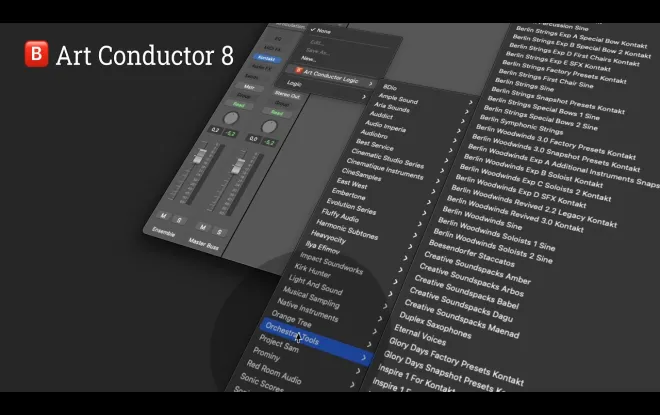
Task: Toggle Solo on the Ensemble channel
Action: pyautogui.click(x=179, y=220)
